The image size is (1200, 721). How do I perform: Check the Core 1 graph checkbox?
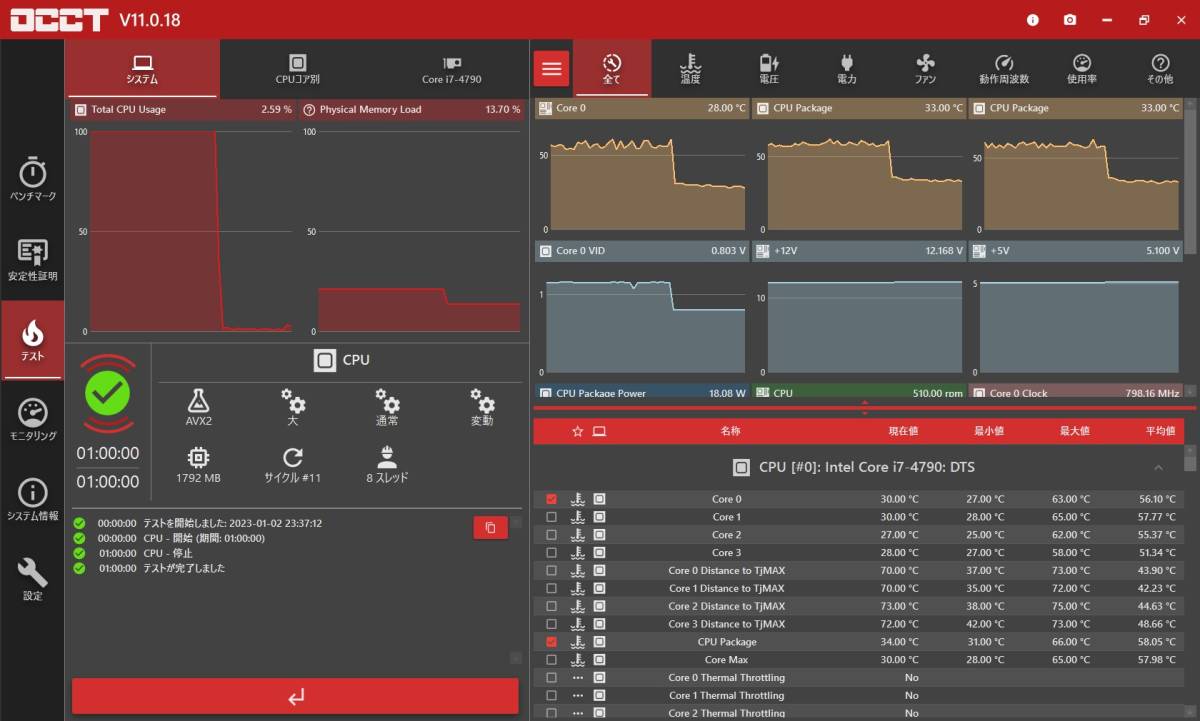(551, 517)
